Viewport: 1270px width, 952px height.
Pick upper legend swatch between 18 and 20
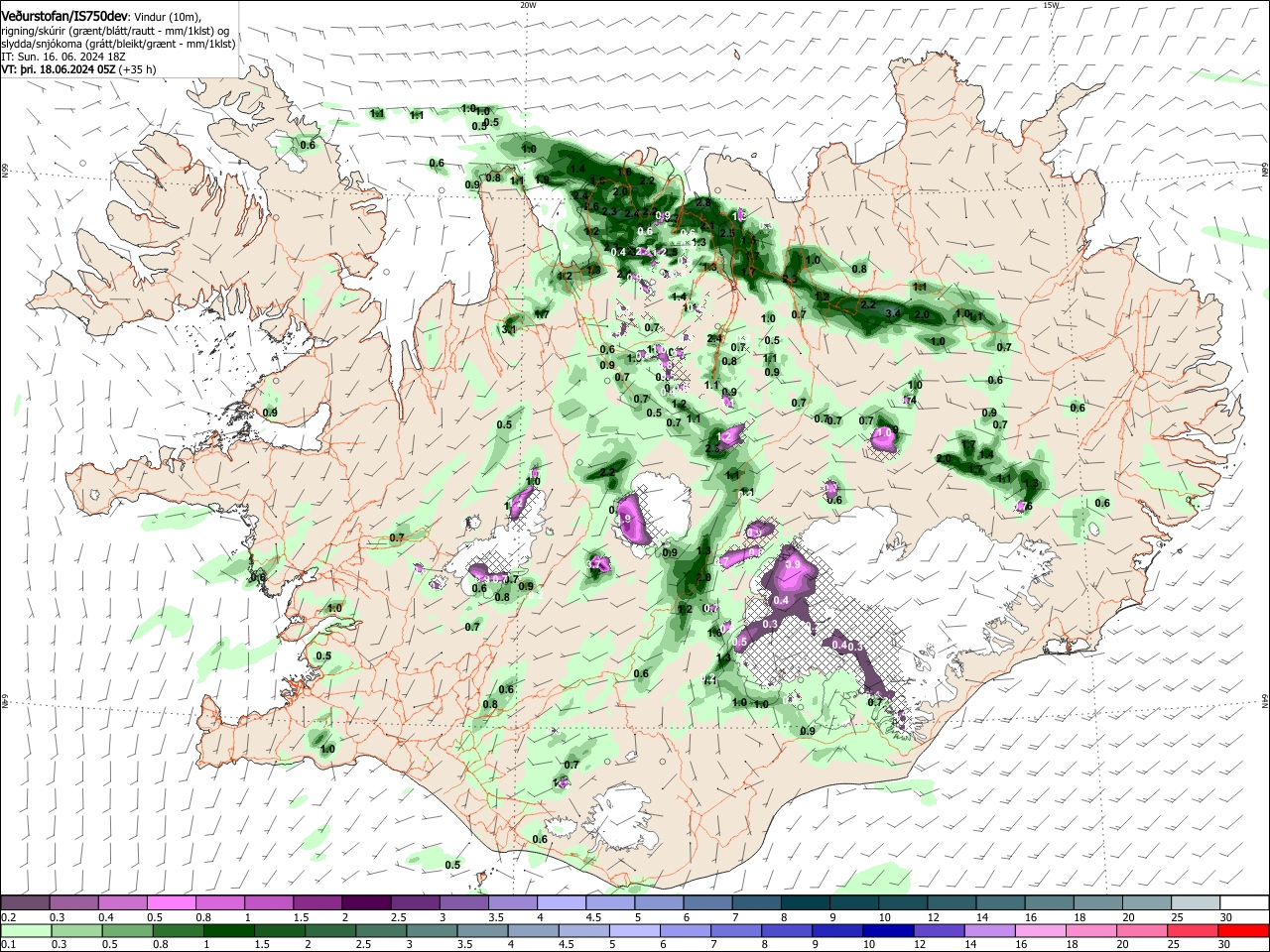(x=1097, y=902)
